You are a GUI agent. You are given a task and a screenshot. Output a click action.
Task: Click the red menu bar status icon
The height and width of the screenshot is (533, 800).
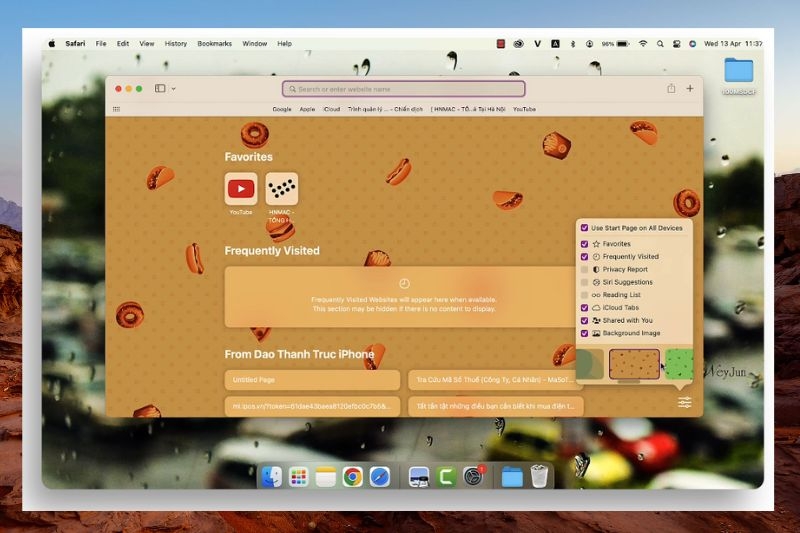click(501, 44)
